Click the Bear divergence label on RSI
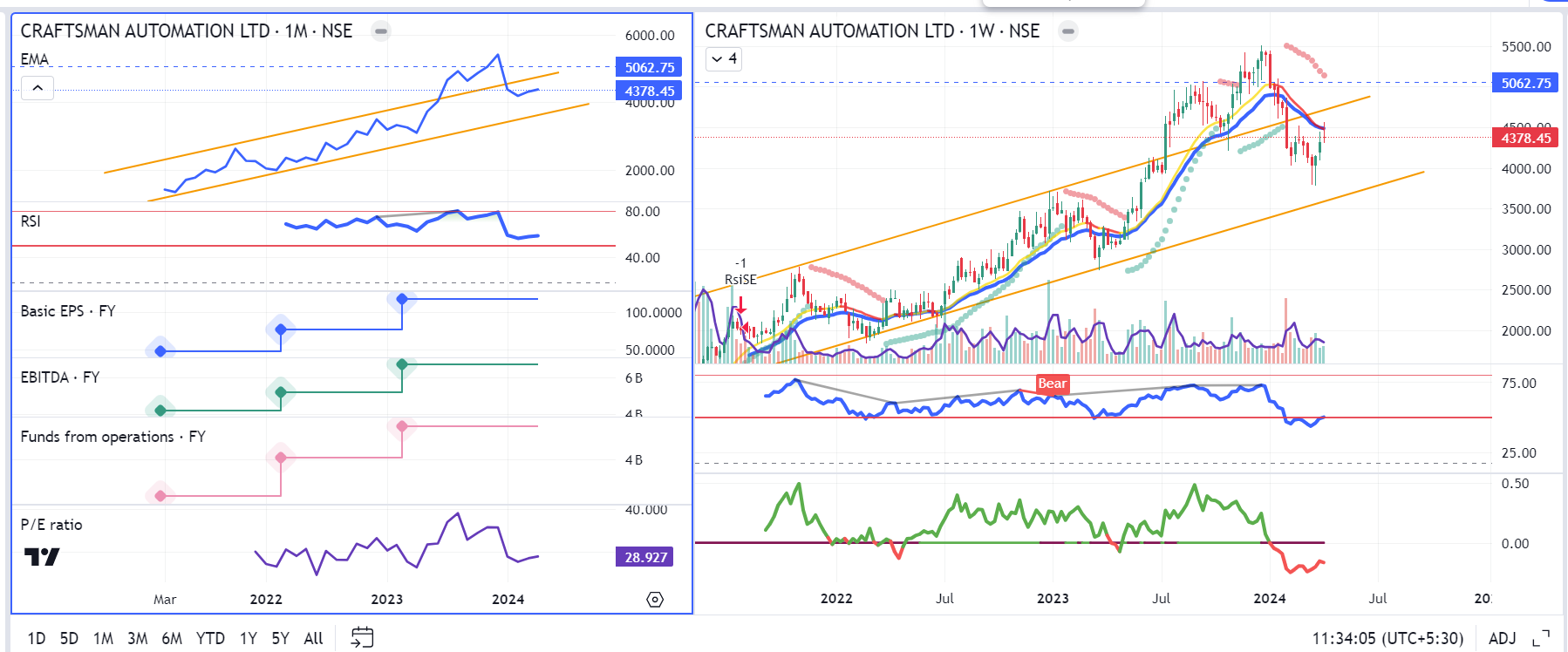Image resolution: width=1568 pixels, height=652 pixels. [1052, 384]
